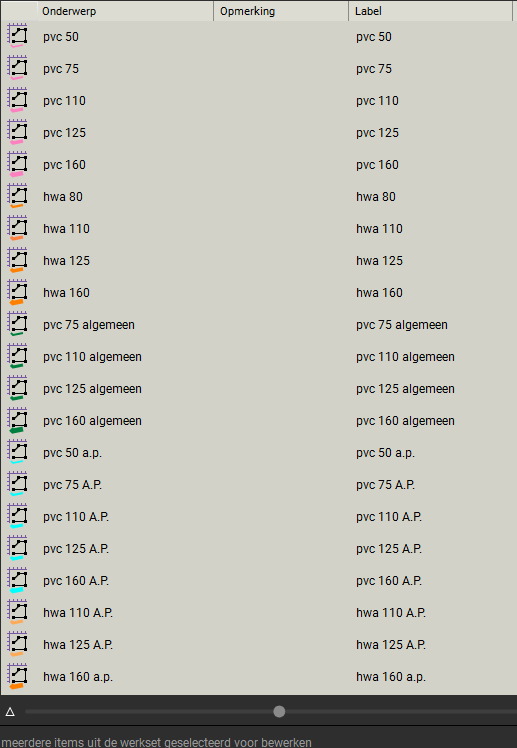Select the pink pvc 160 tool icon

pyautogui.click(x=18, y=164)
